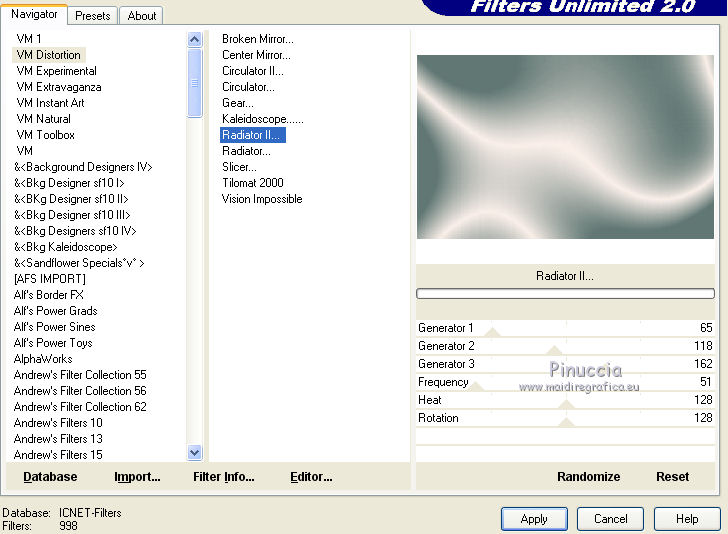
Task: Select Andrew's Filter Collection 62
Action: pos(80,407)
